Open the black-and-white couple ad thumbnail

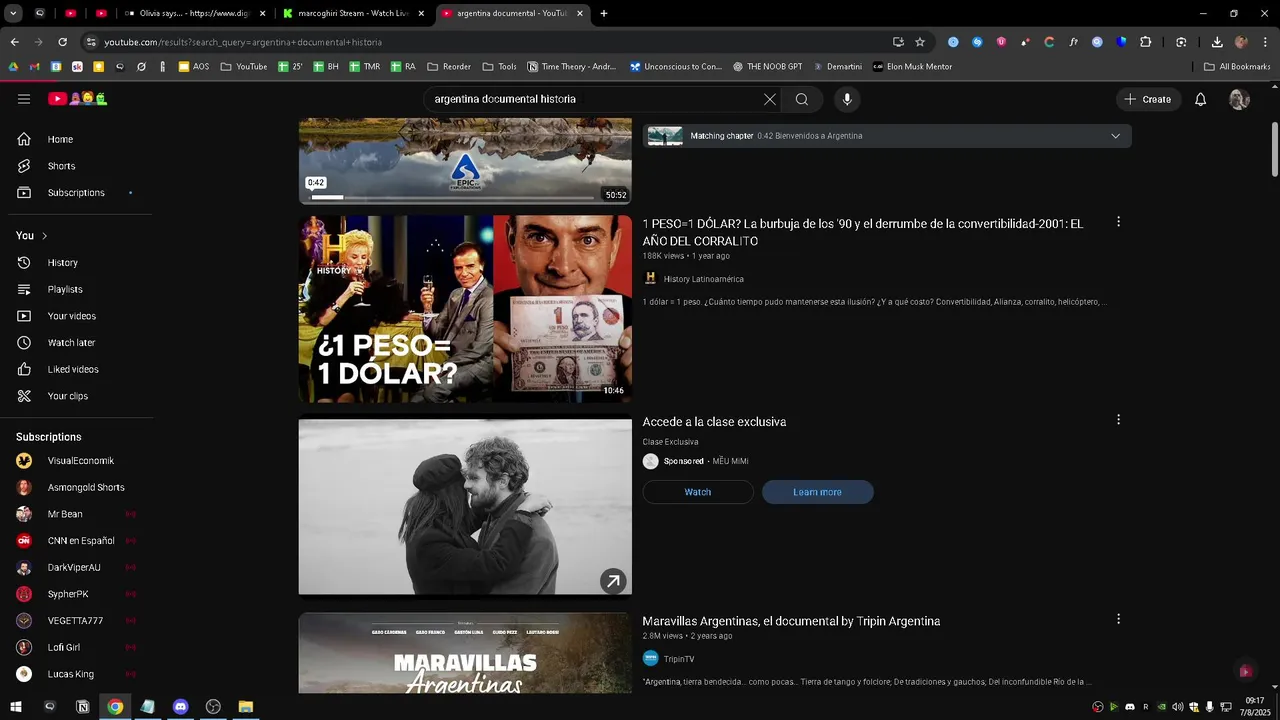tap(465, 506)
